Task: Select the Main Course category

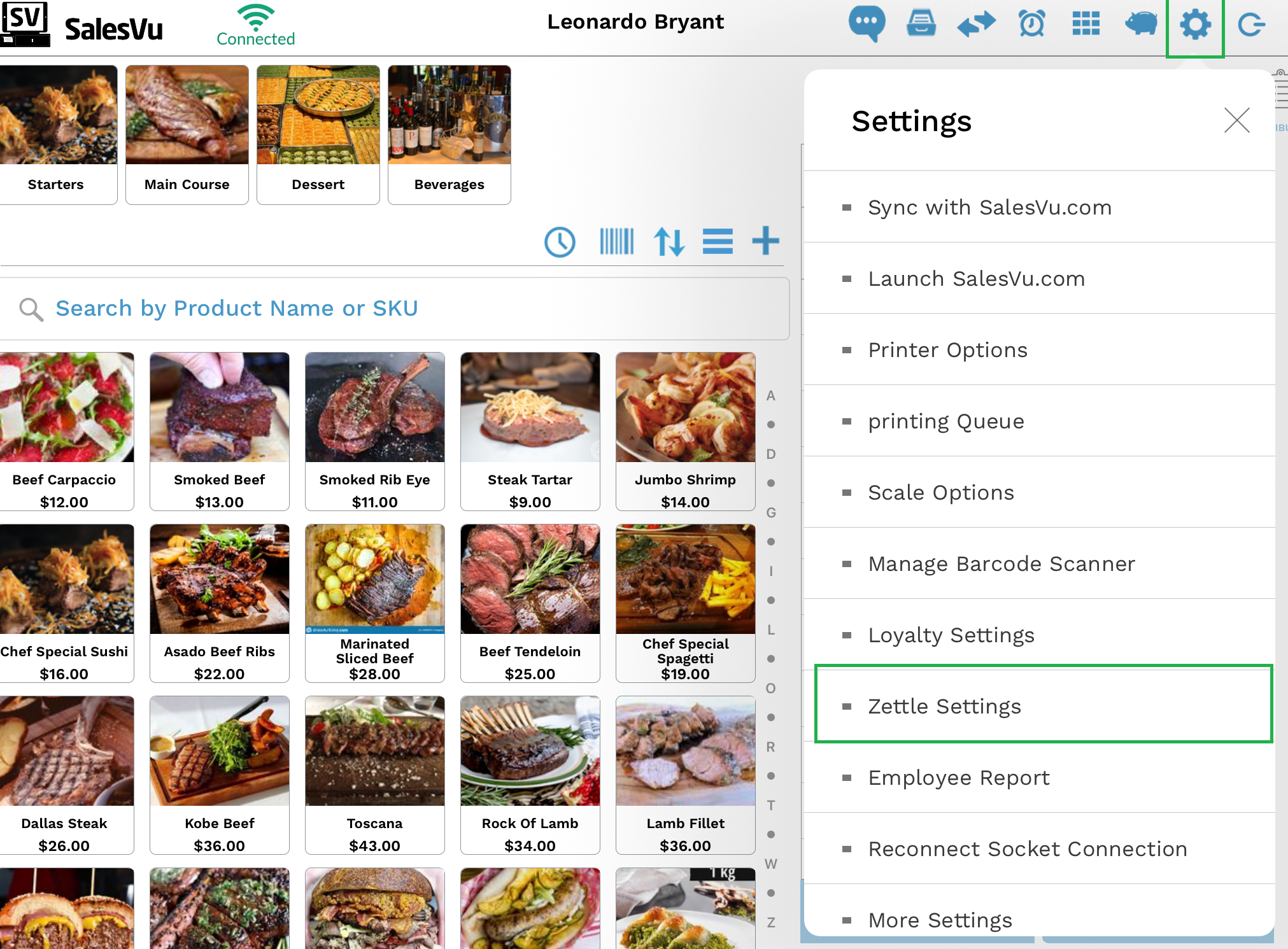Action: (x=187, y=134)
